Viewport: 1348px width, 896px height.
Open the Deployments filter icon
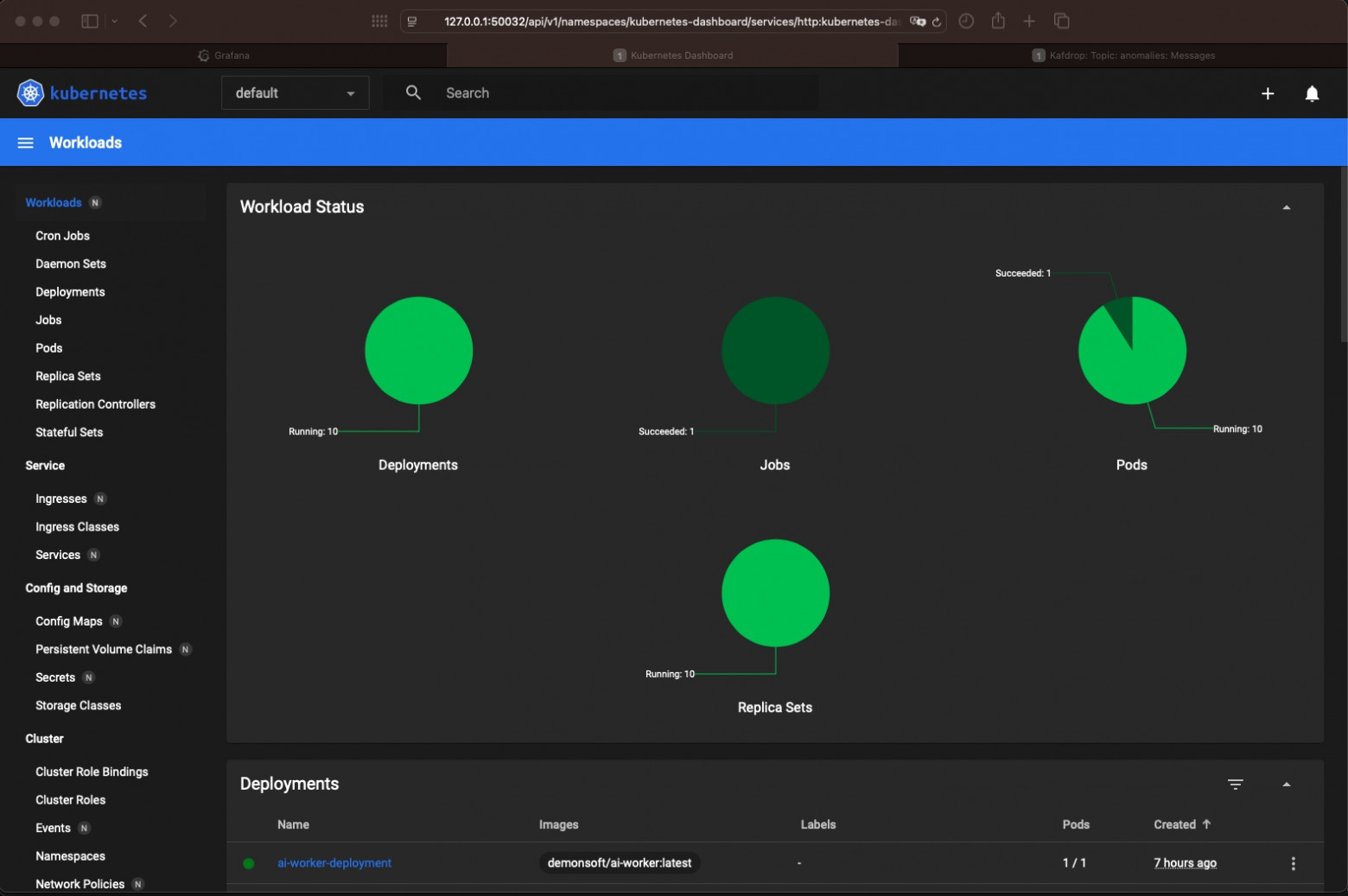pyautogui.click(x=1236, y=785)
